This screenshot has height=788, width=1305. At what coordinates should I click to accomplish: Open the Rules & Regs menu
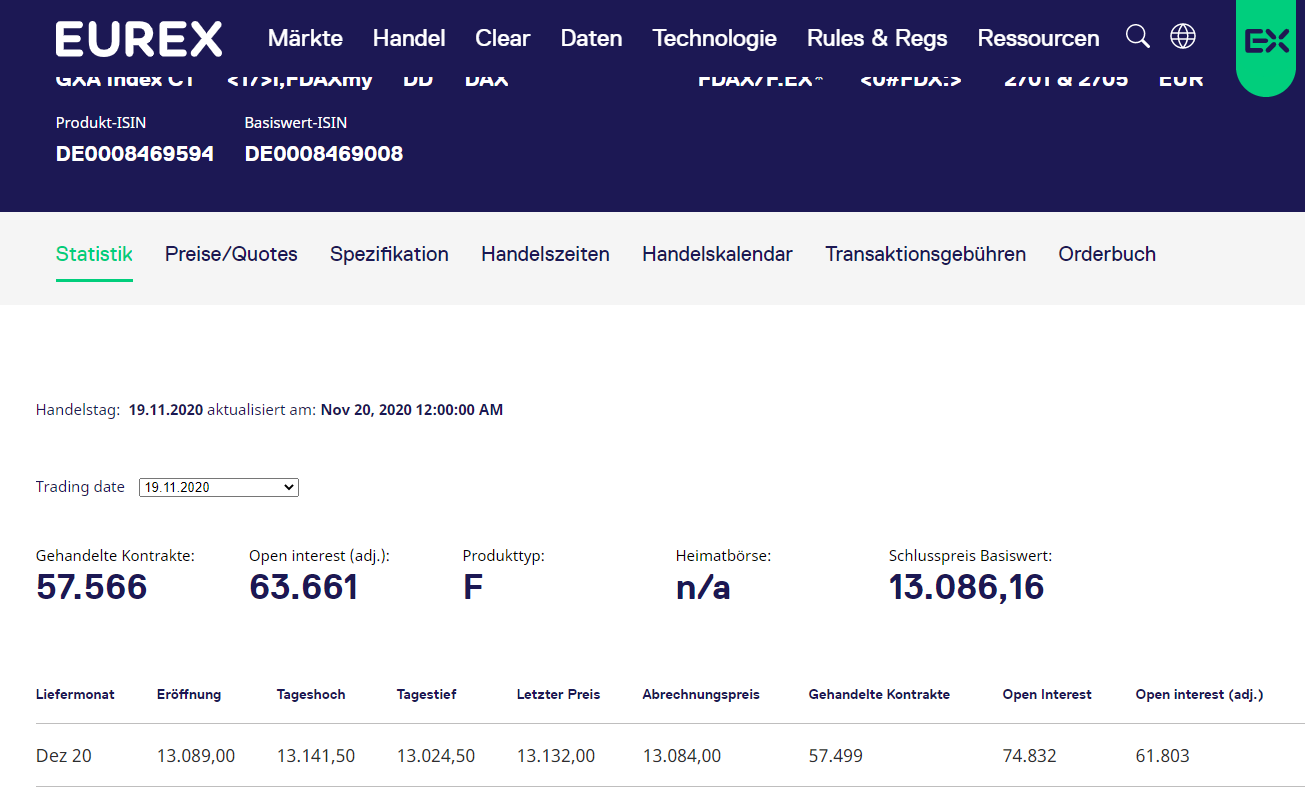pyautogui.click(x=876, y=39)
